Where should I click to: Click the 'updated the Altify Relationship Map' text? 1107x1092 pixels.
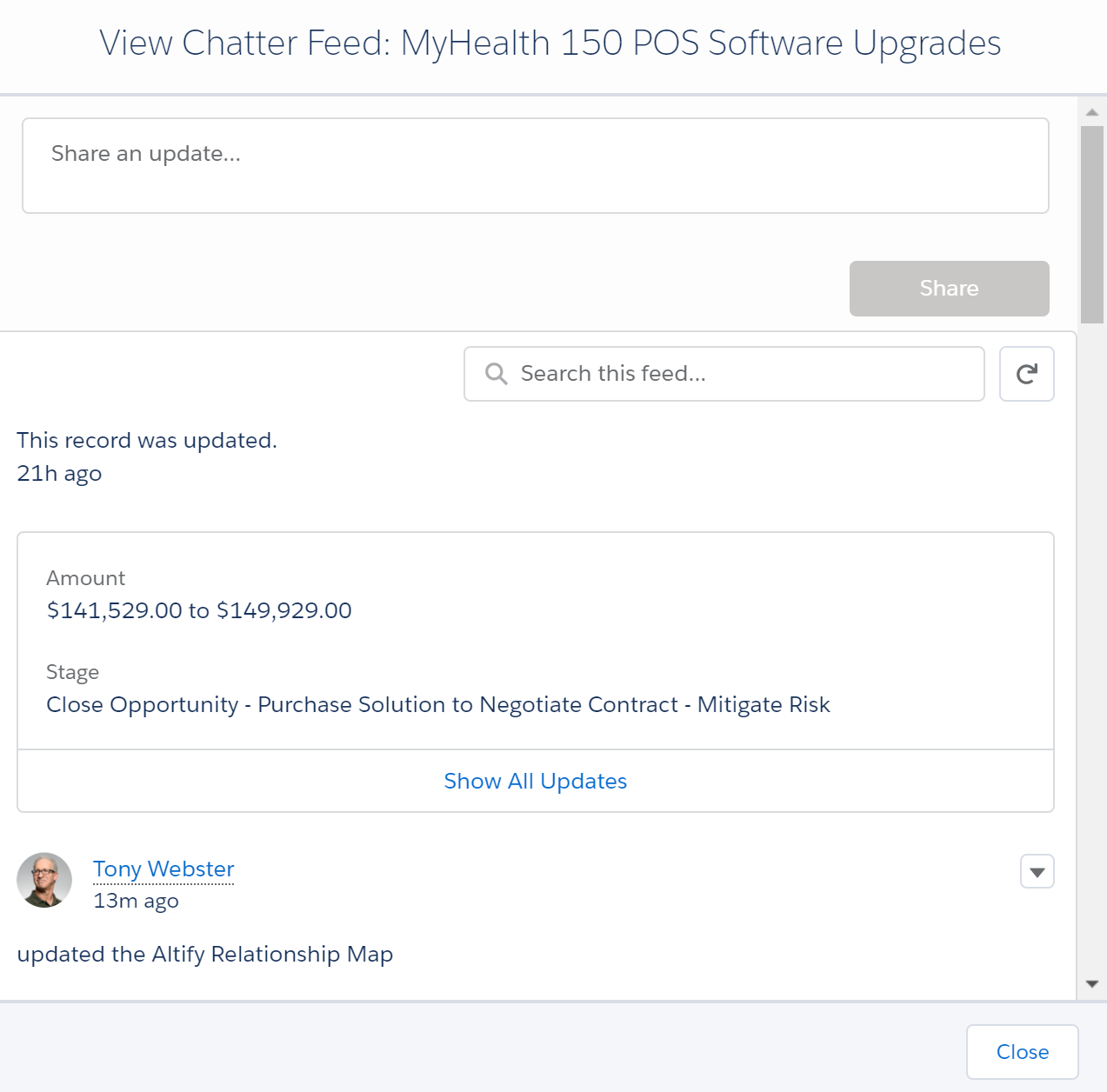pyautogui.click(x=205, y=954)
